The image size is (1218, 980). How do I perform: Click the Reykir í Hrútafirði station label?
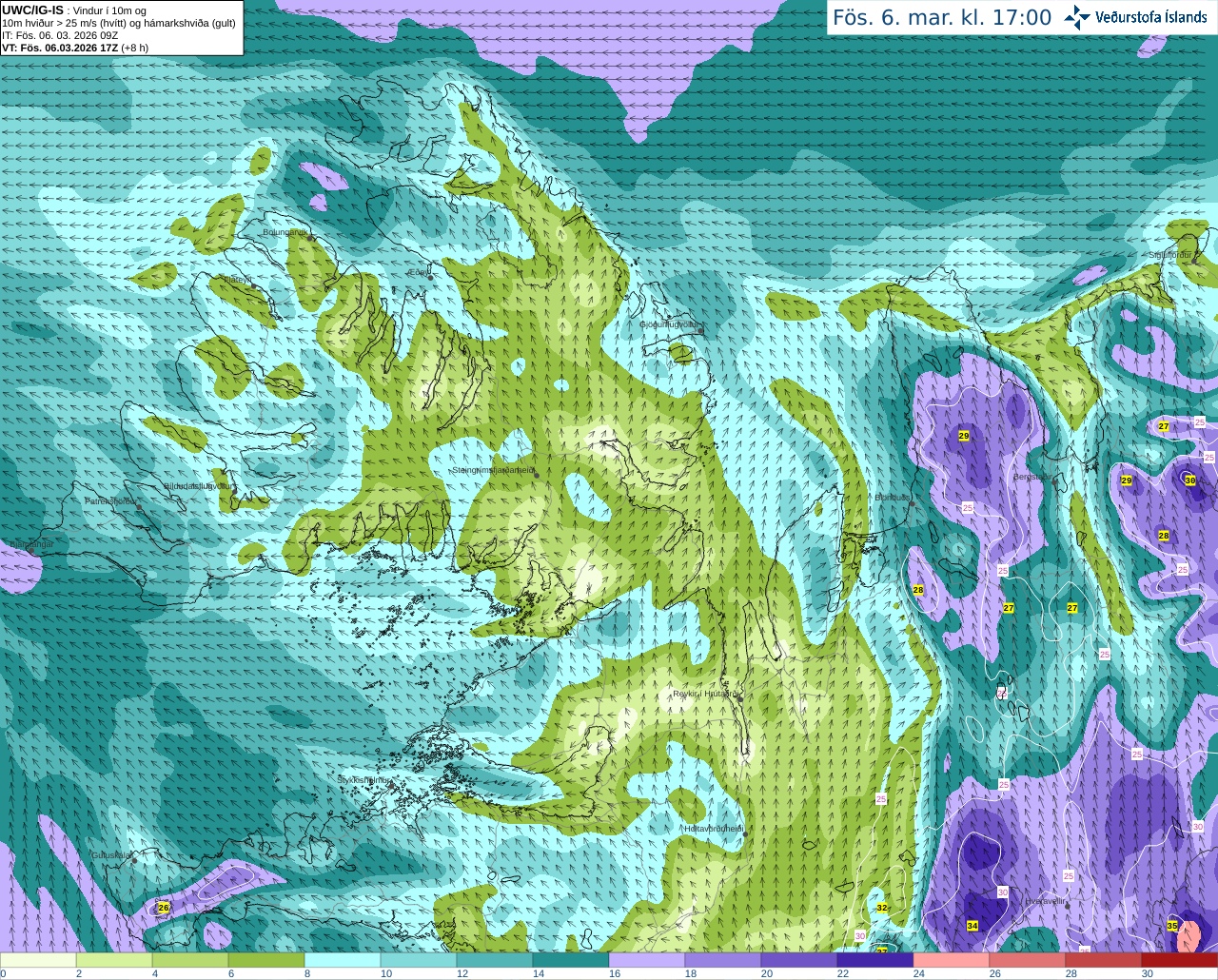click(x=706, y=694)
